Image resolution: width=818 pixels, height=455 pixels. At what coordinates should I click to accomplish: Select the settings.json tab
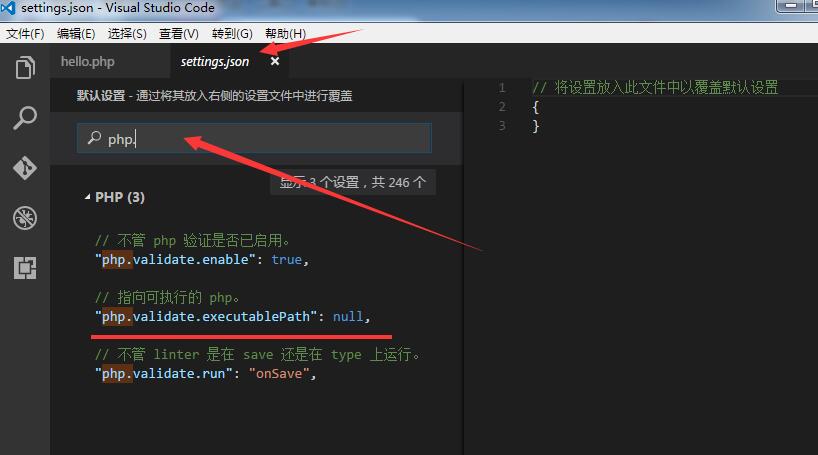point(215,62)
